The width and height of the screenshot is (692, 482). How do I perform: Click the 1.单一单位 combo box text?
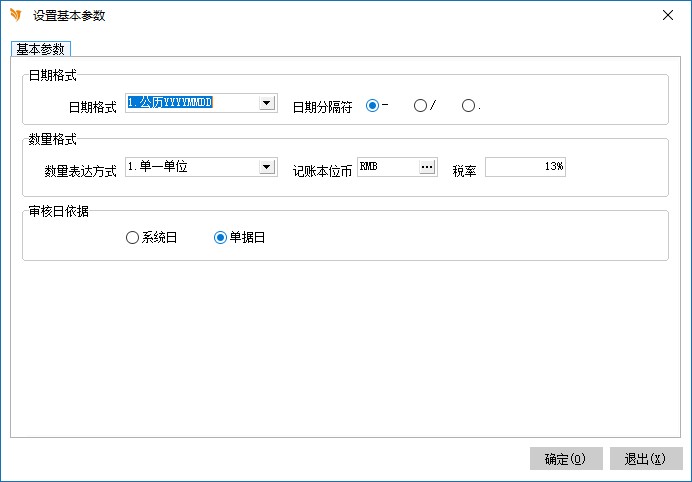(190, 168)
